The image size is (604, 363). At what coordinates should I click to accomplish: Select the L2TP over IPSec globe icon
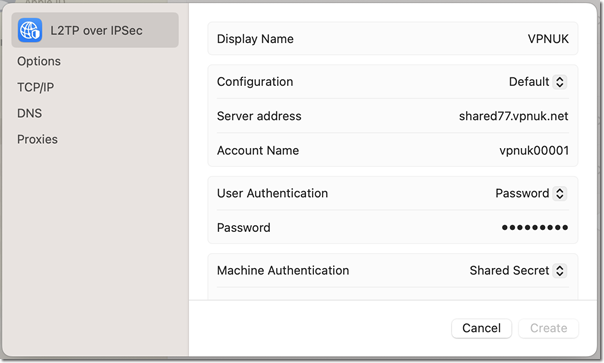tap(30, 30)
